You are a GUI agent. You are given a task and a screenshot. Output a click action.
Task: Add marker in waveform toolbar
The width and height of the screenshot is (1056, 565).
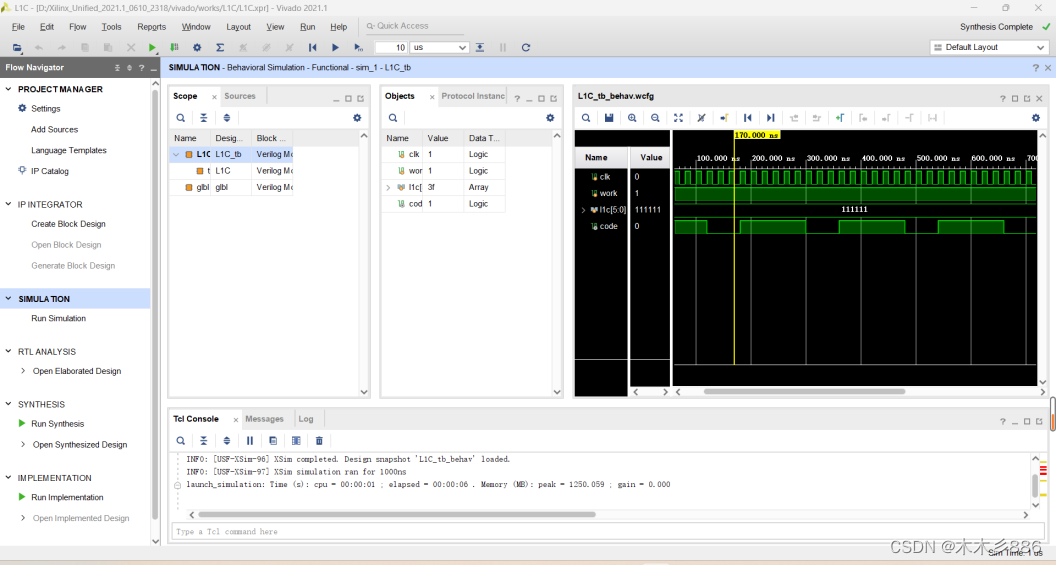tap(840, 118)
